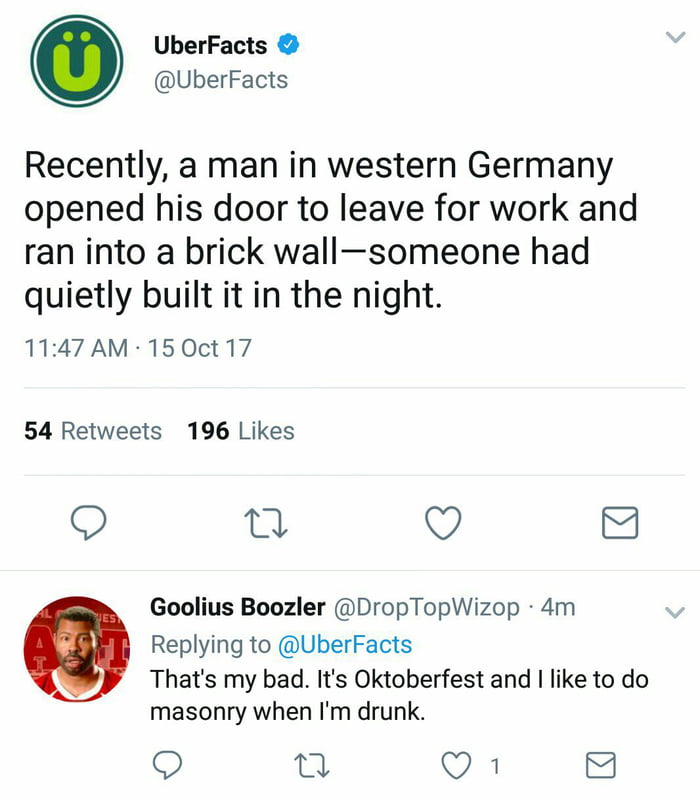Open the UberFacts display name
Viewport: 700px width, 798px height.
210,45
